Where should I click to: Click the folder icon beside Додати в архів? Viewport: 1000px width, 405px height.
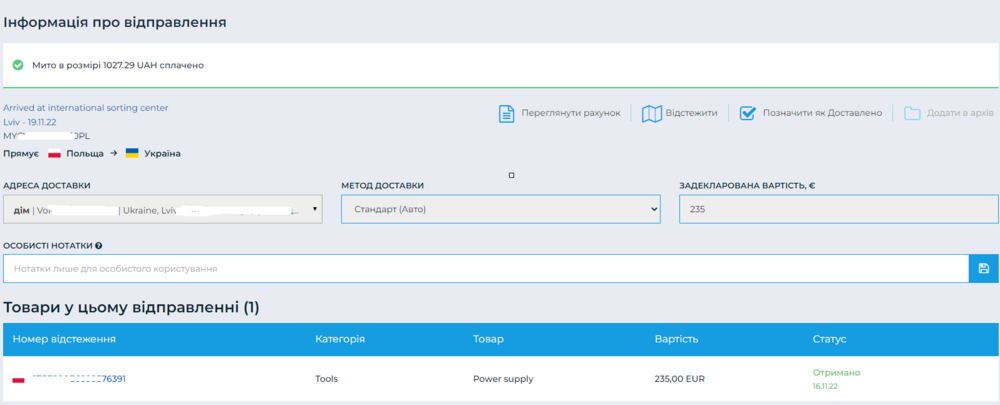pyautogui.click(x=912, y=113)
